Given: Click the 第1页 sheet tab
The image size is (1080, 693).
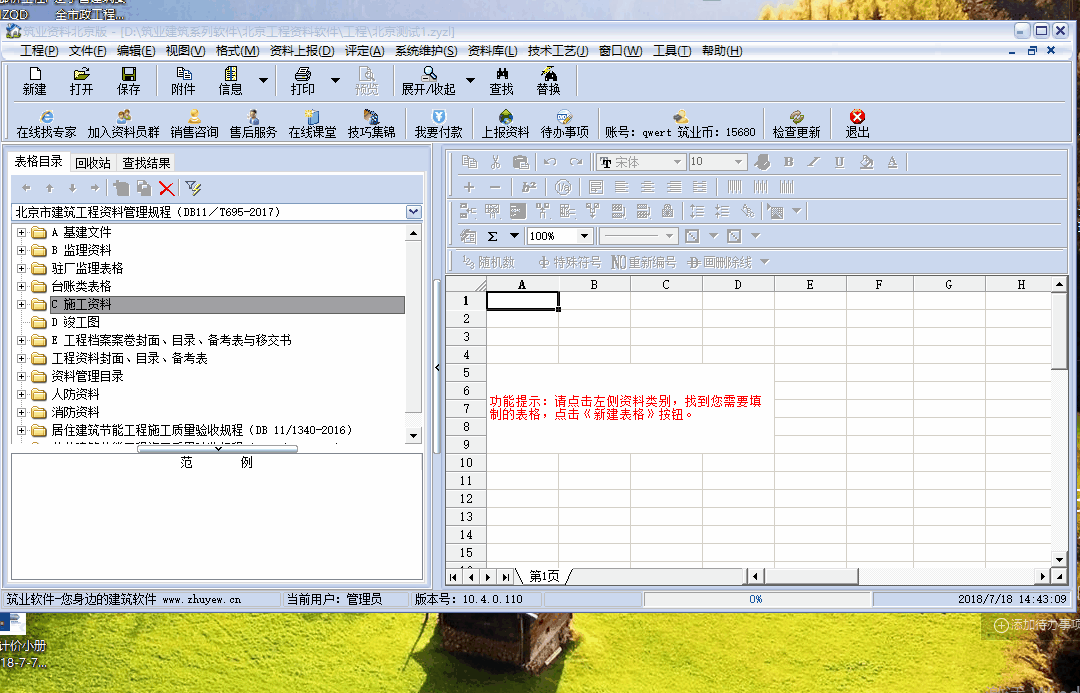Looking at the screenshot, I should point(544,576).
